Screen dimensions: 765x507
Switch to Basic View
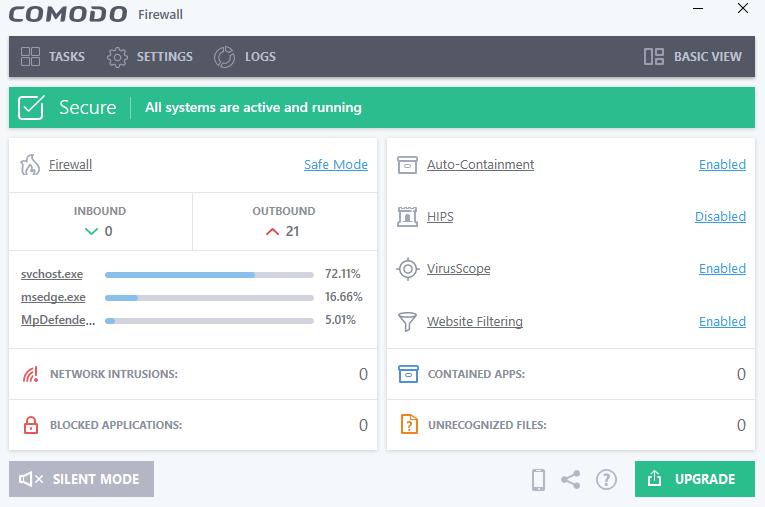(x=693, y=57)
